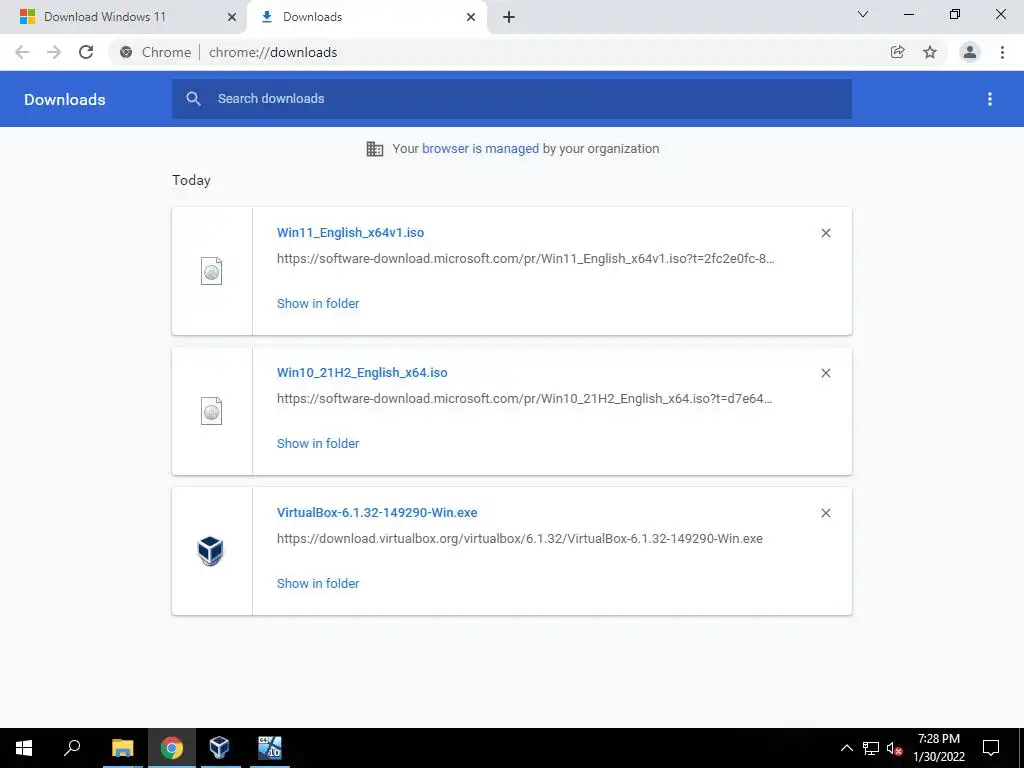1024x768 pixels.
Task: Focus the Search downloads field
Action: [512, 99]
